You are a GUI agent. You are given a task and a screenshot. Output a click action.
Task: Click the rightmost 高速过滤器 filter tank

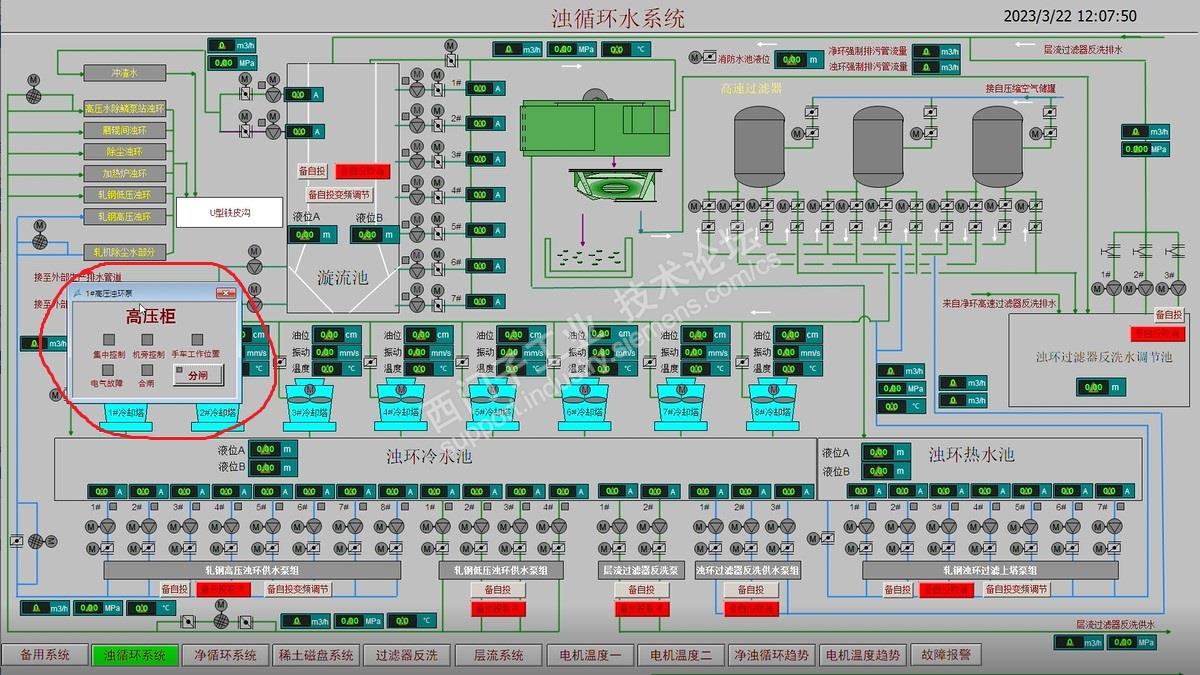pyautogui.click(x=997, y=146)
